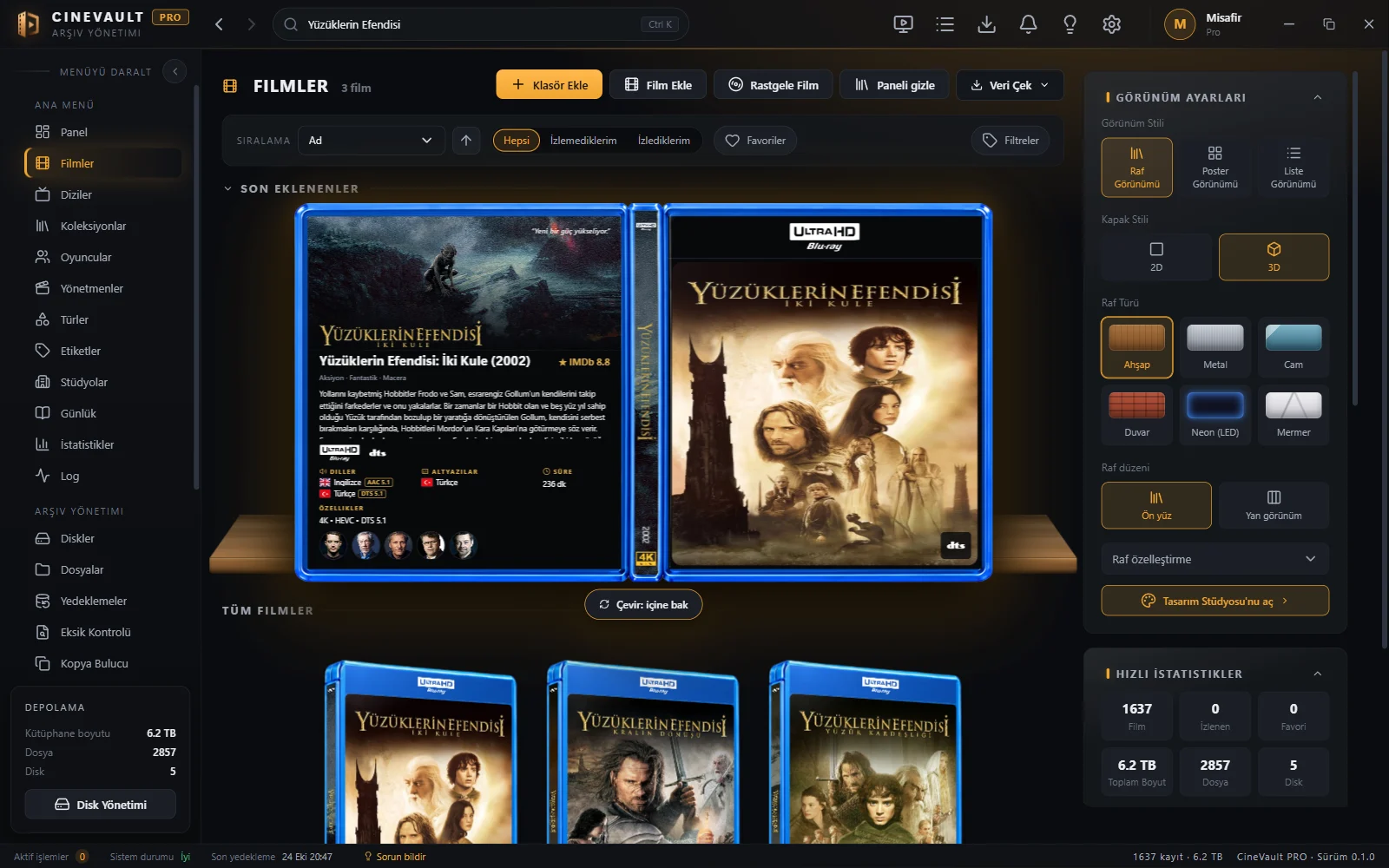Image resolution: width=1389 pixels, height=868 pixels.
Task: Select Liste Görünümü view style
Action: (x=1293, y=168)
